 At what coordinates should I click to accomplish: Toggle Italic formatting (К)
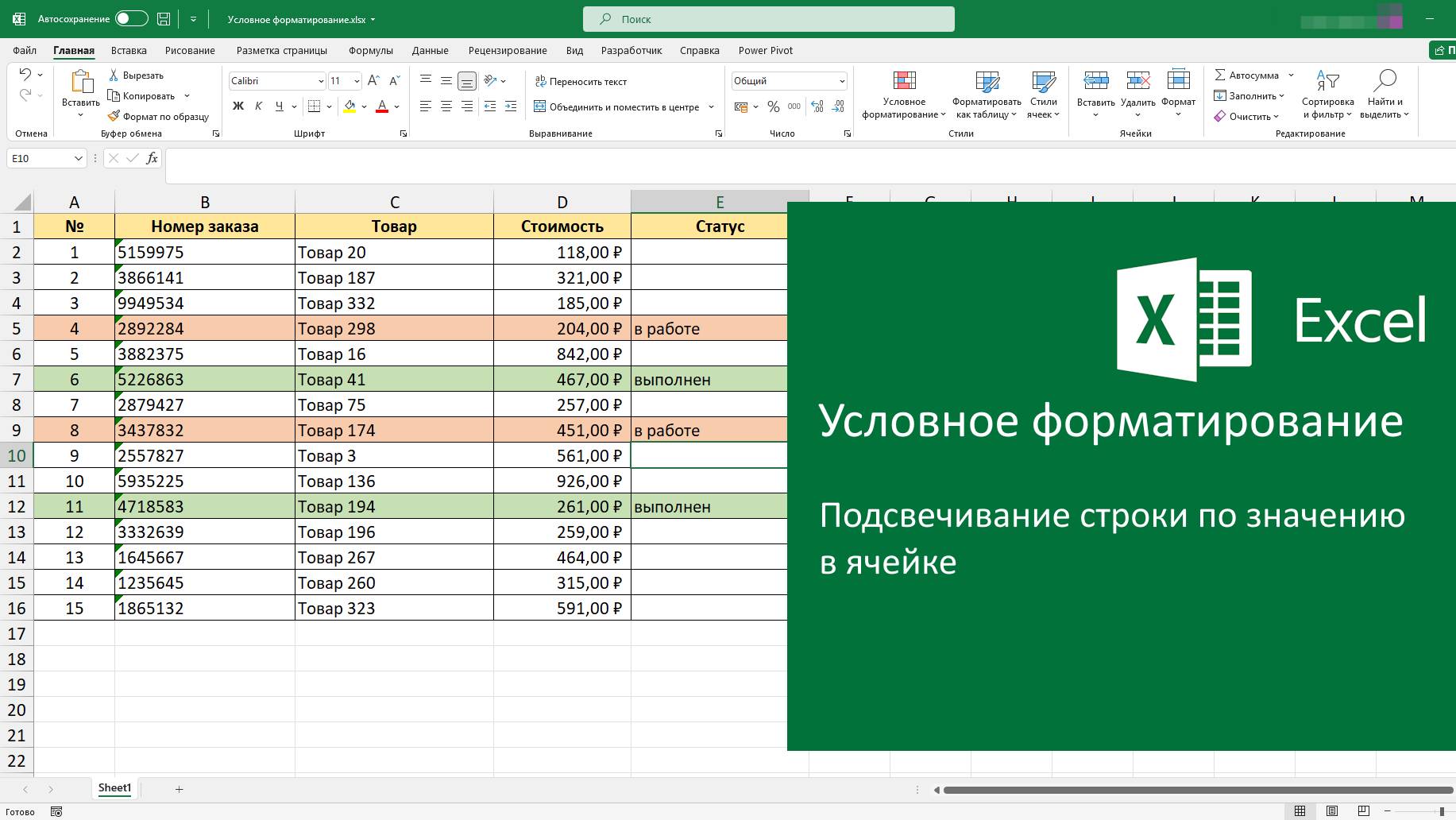258,106
